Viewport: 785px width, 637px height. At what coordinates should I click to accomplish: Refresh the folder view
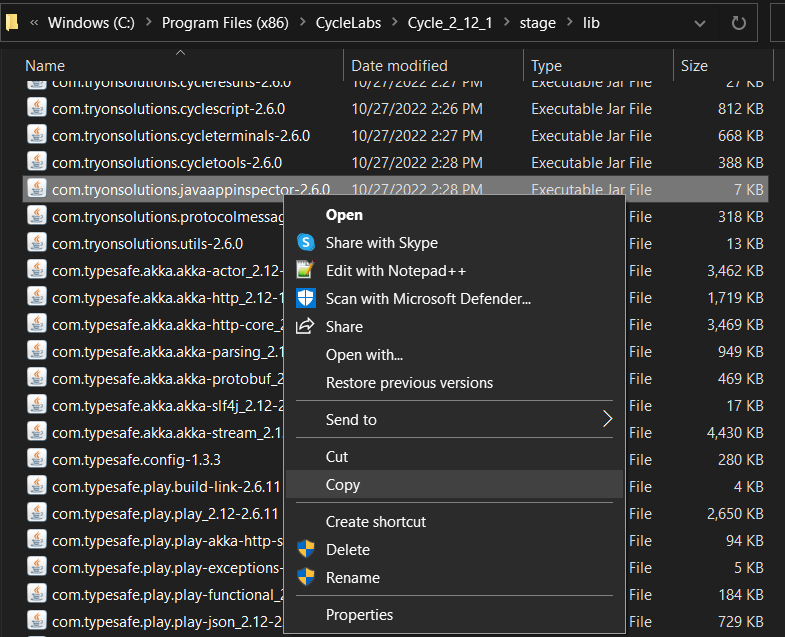(x=738, y=23)
